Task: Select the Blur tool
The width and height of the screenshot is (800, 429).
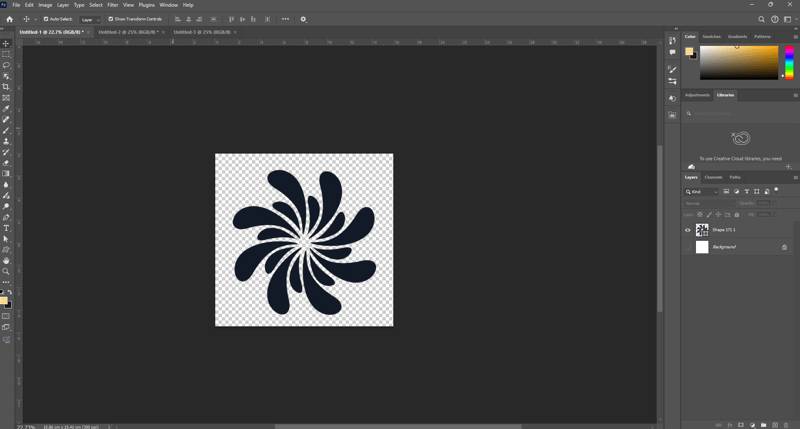Action: pyautogui.click(x=6, y=185)
